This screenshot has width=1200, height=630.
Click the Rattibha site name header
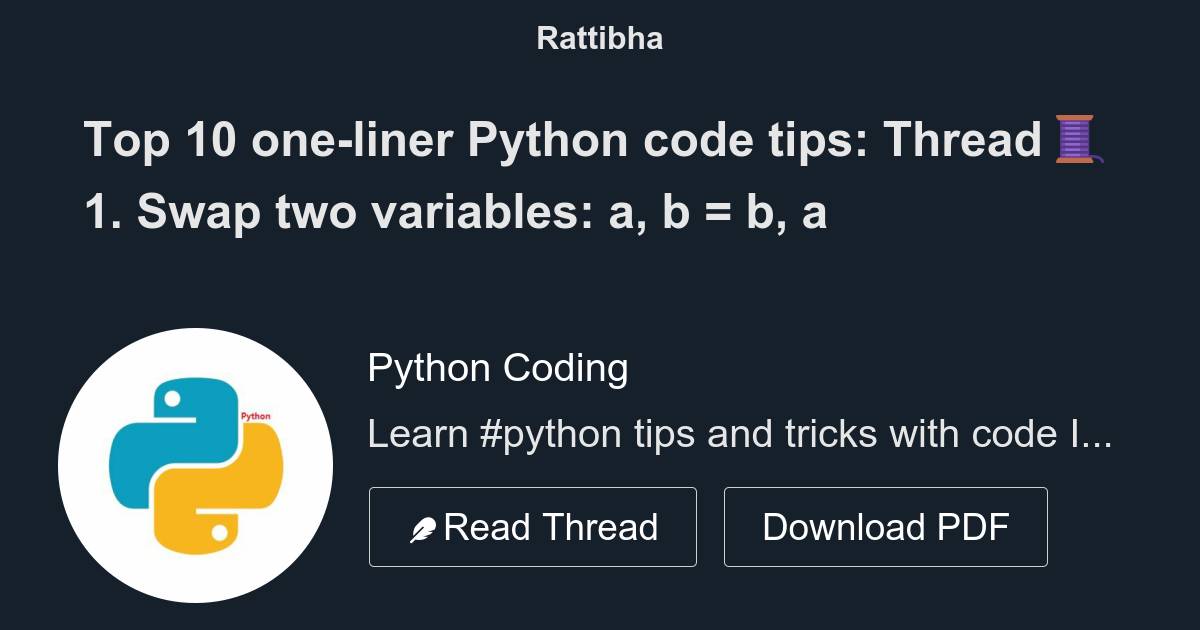[x=599, y=38]
